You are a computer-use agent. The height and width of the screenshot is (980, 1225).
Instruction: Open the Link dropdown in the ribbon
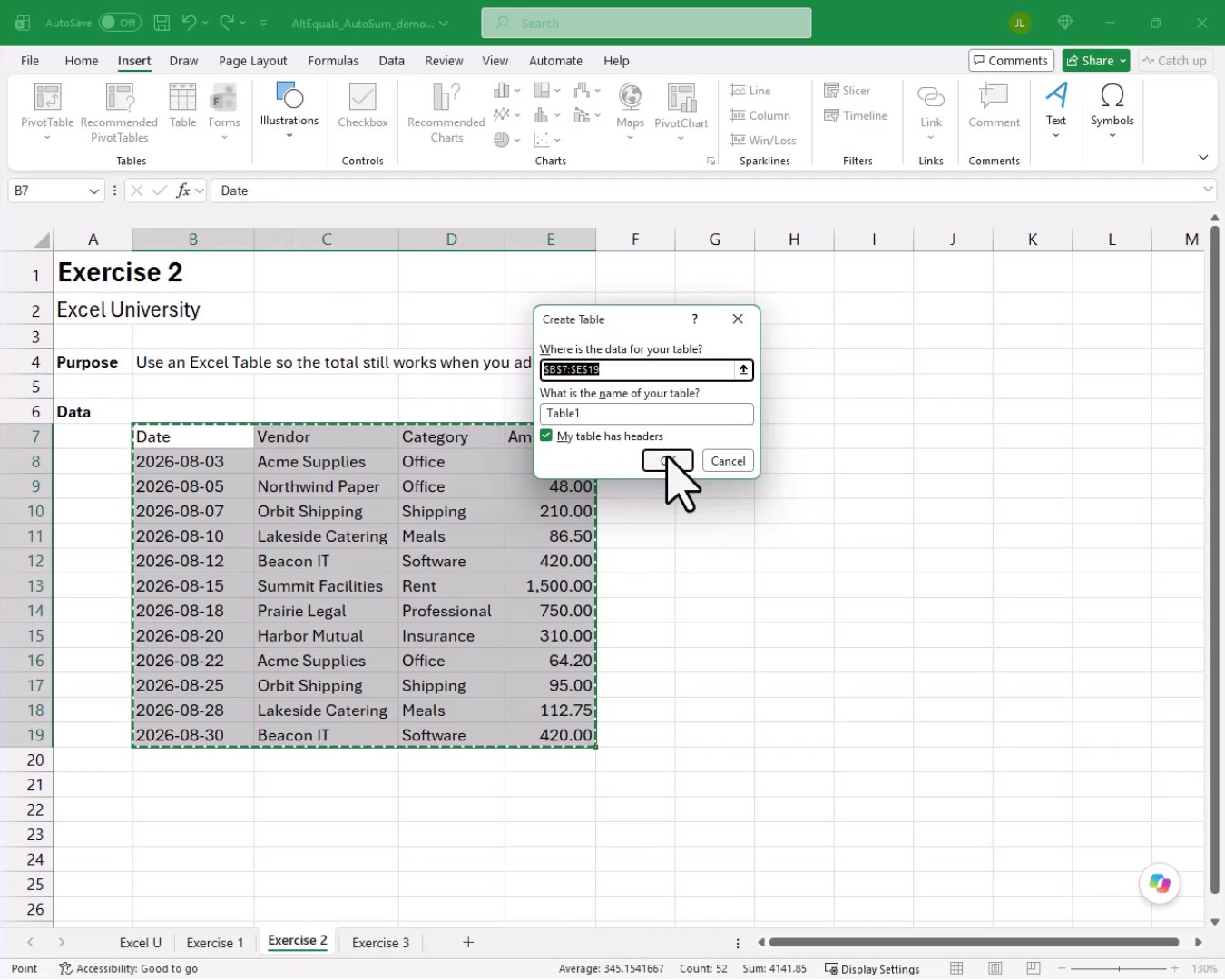click(x=931, y=137)
